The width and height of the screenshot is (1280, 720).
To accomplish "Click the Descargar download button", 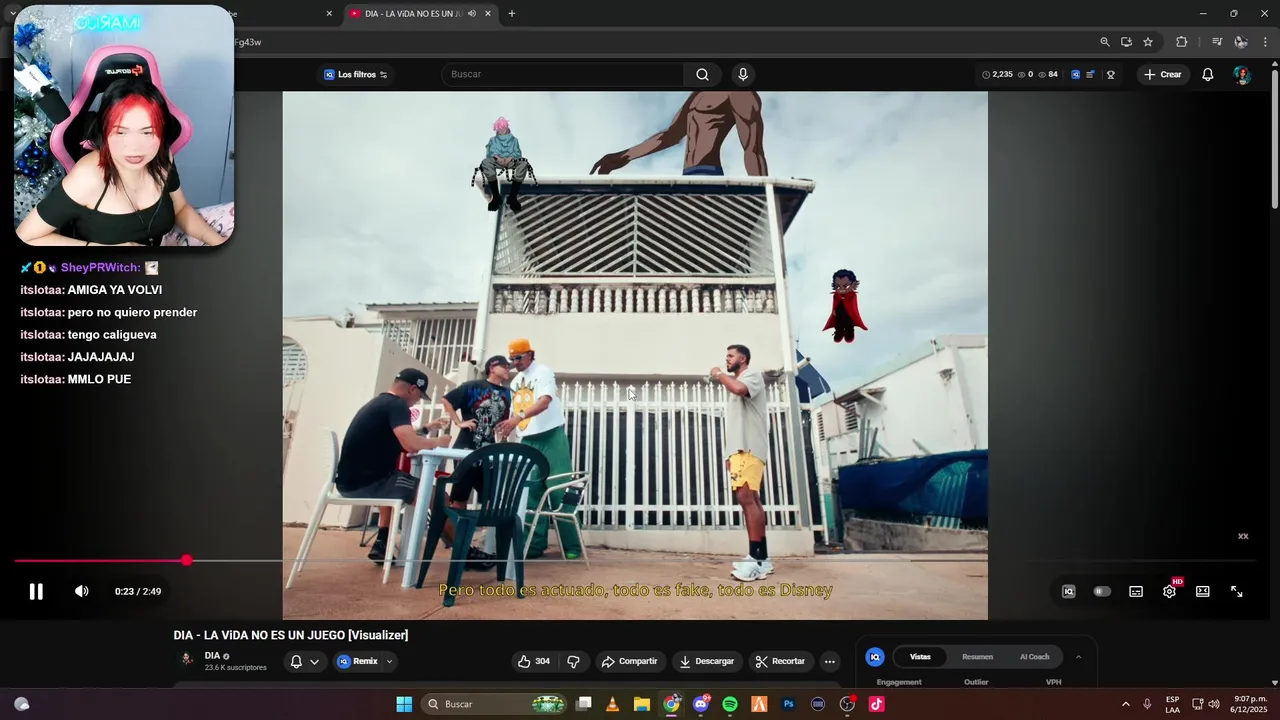I will 706,661.
